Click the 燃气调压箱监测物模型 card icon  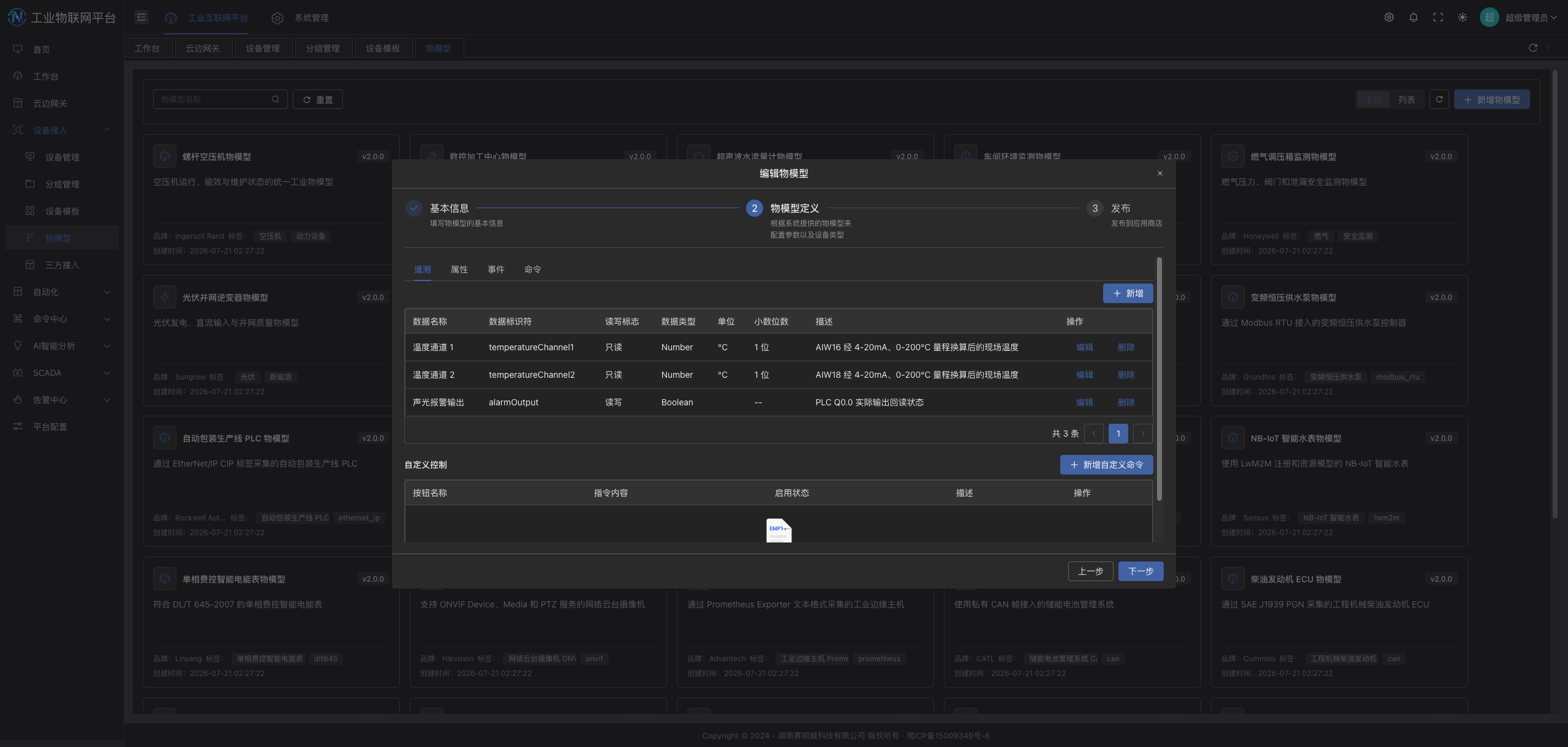1233,156
